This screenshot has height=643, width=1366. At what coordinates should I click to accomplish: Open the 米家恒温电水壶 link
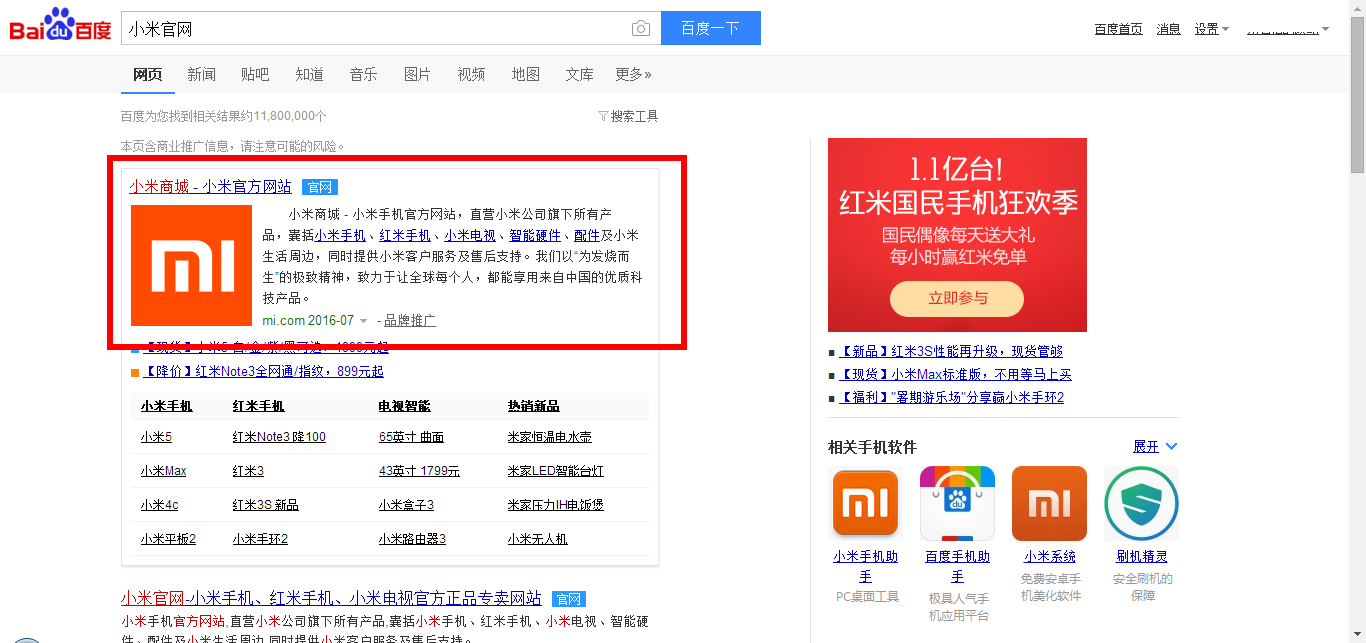pyautogui.click(x=549, y=437)
